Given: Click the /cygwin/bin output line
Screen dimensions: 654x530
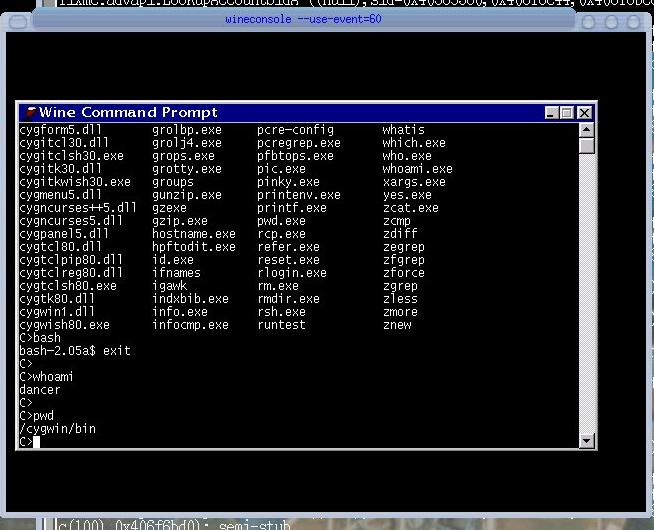Looking at the screenshot, I should [x=57, y=429].
